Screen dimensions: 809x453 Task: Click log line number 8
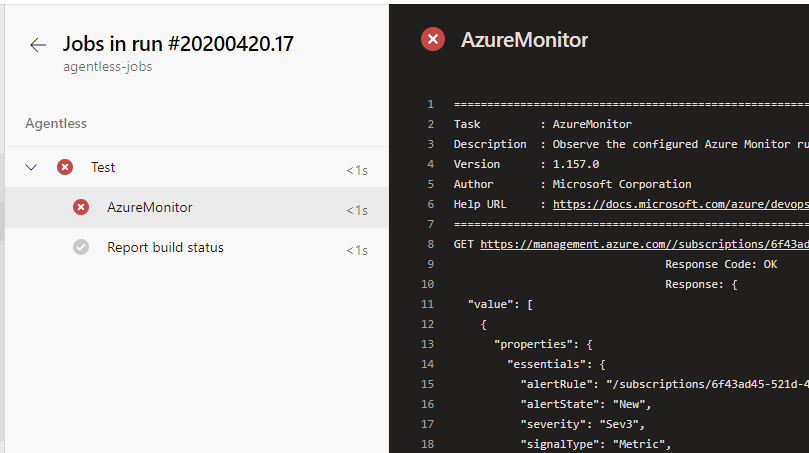[430, 244]
